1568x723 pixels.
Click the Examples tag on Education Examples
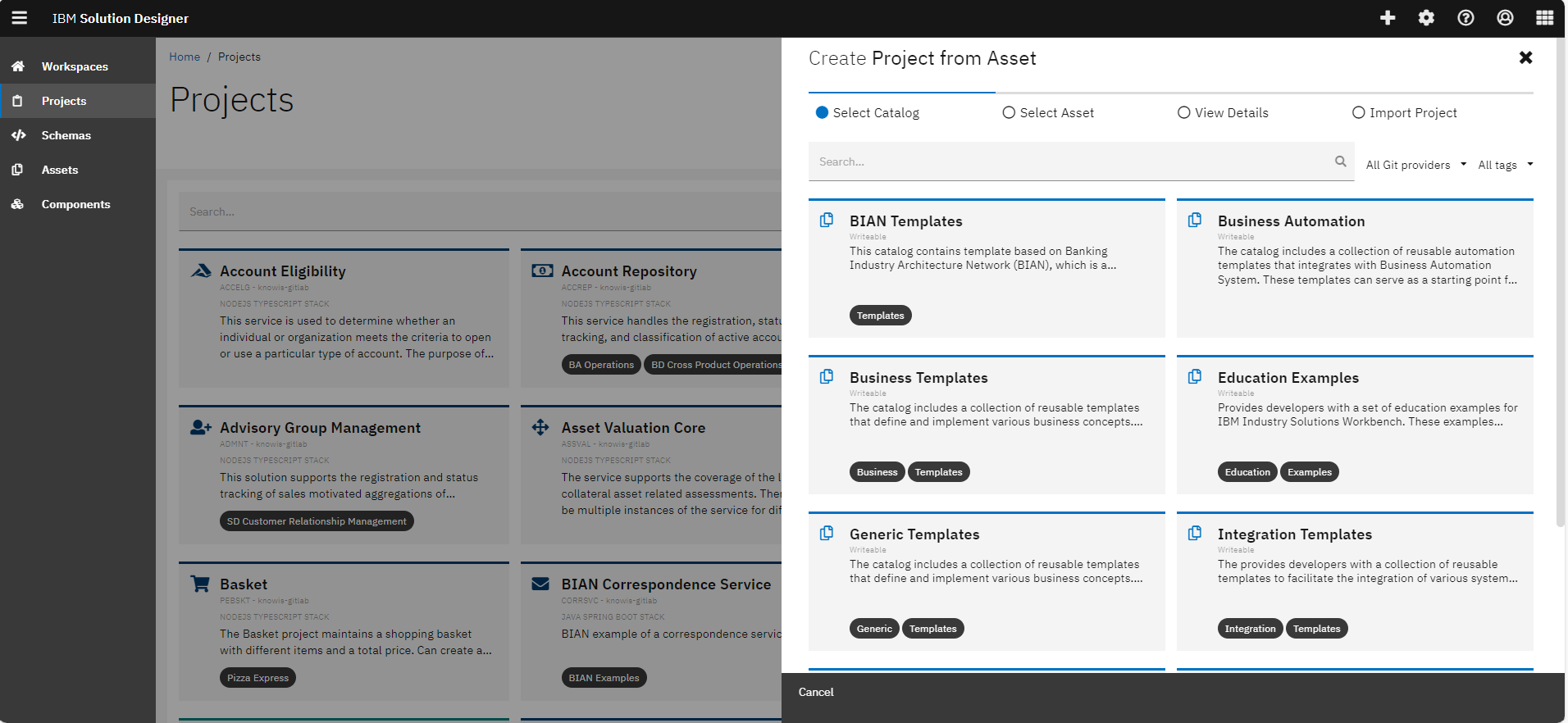(1309, 472)
